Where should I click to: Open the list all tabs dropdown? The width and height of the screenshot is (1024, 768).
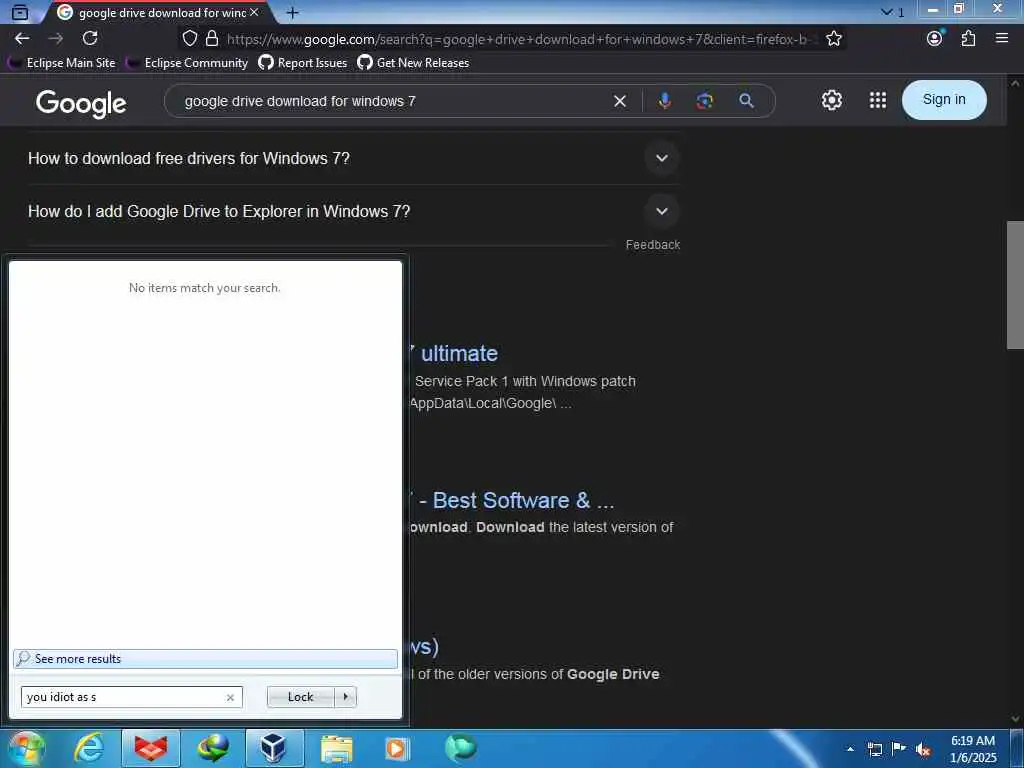pos(893,12)
